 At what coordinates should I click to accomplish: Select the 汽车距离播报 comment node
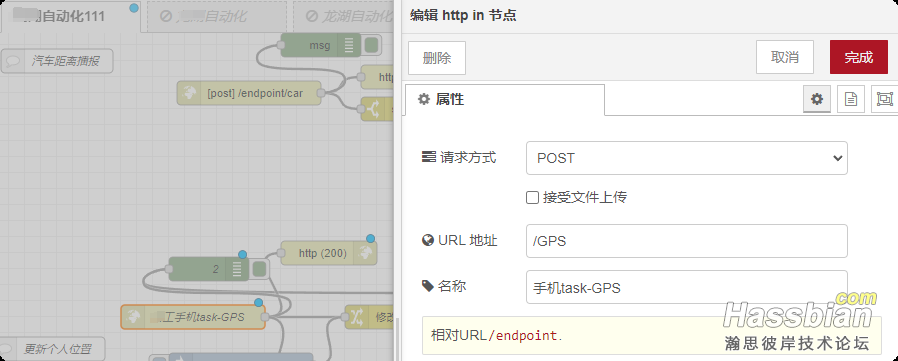[x=57, y=61]
